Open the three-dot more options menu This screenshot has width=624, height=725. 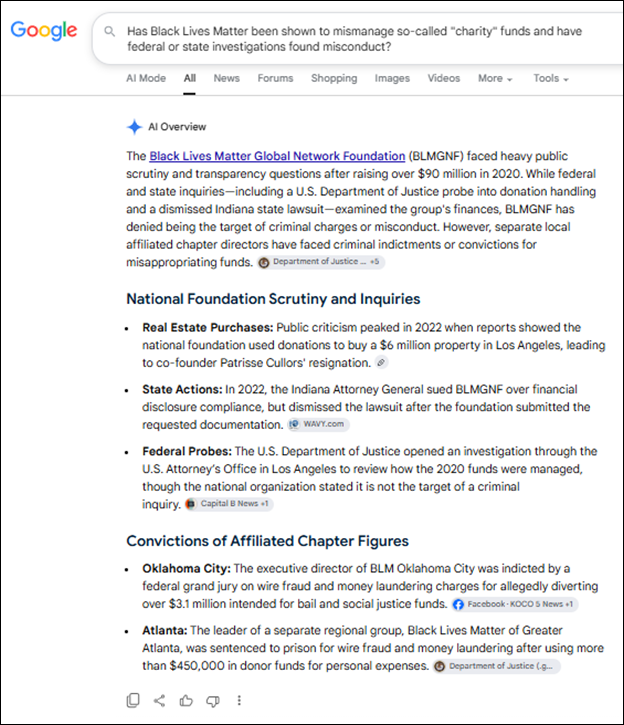pos(239,700)
